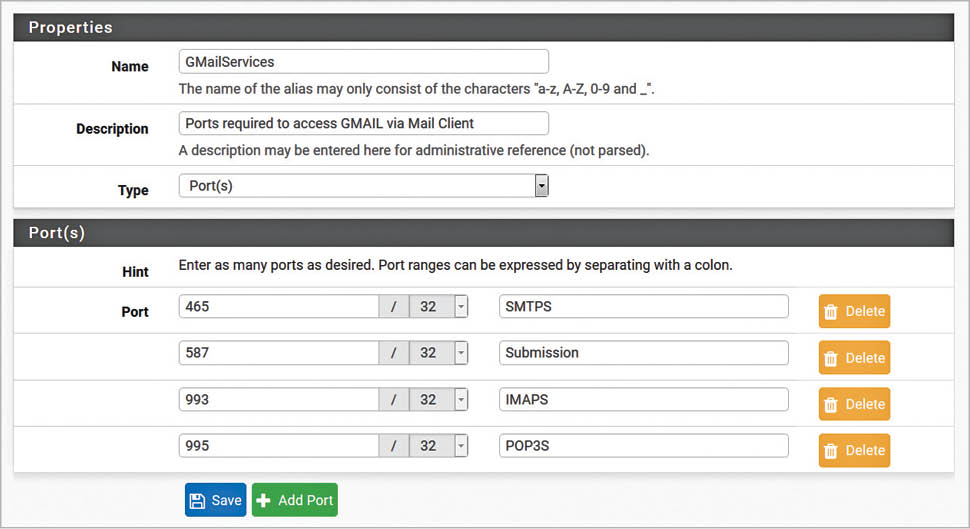The height and width of the screenshot is (529, 970).
Task: Open the mask dropdown for port 993
Action: pyautogui.click(x=461, y=400)
